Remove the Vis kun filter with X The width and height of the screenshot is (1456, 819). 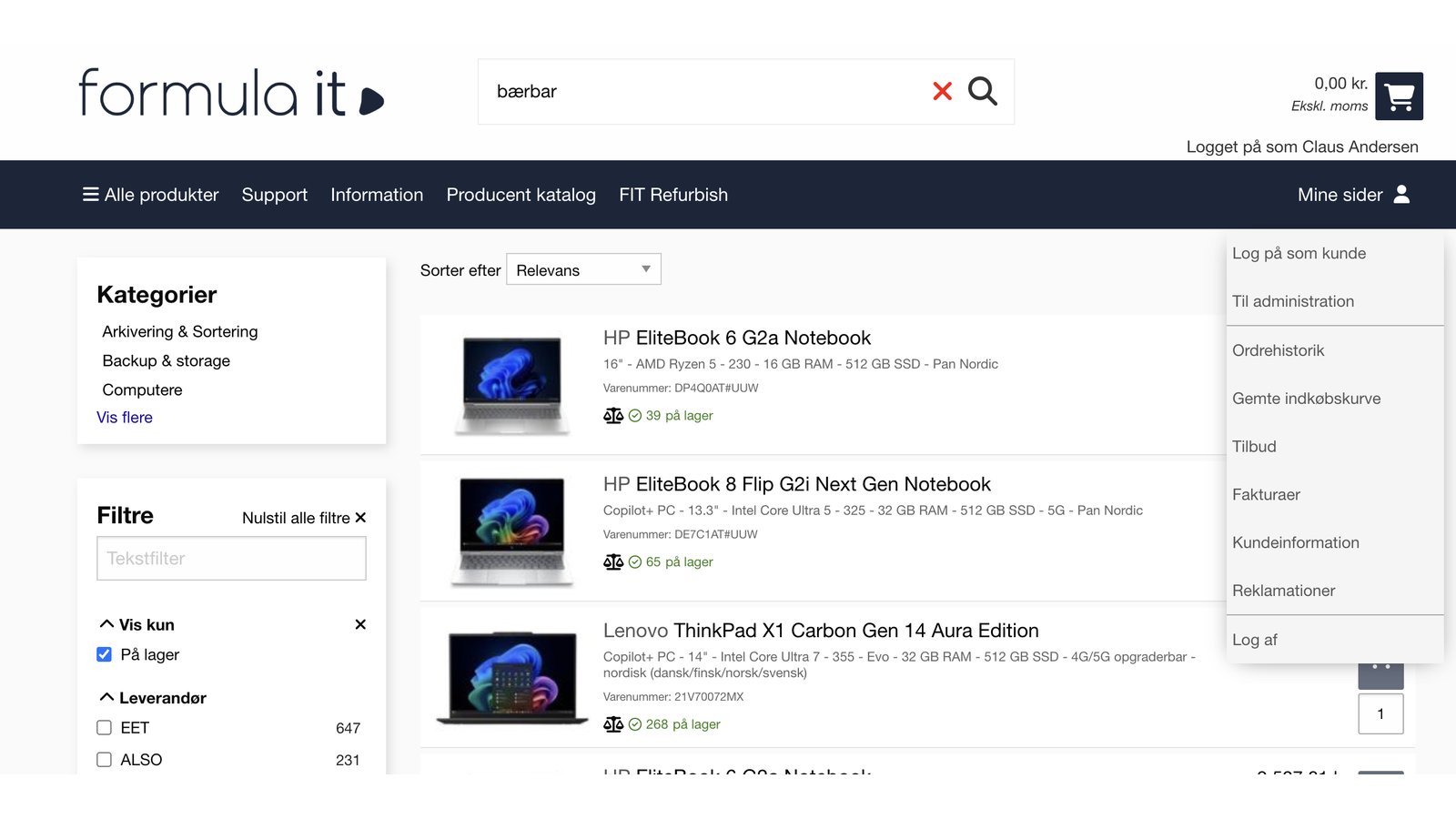coord(360,624)
